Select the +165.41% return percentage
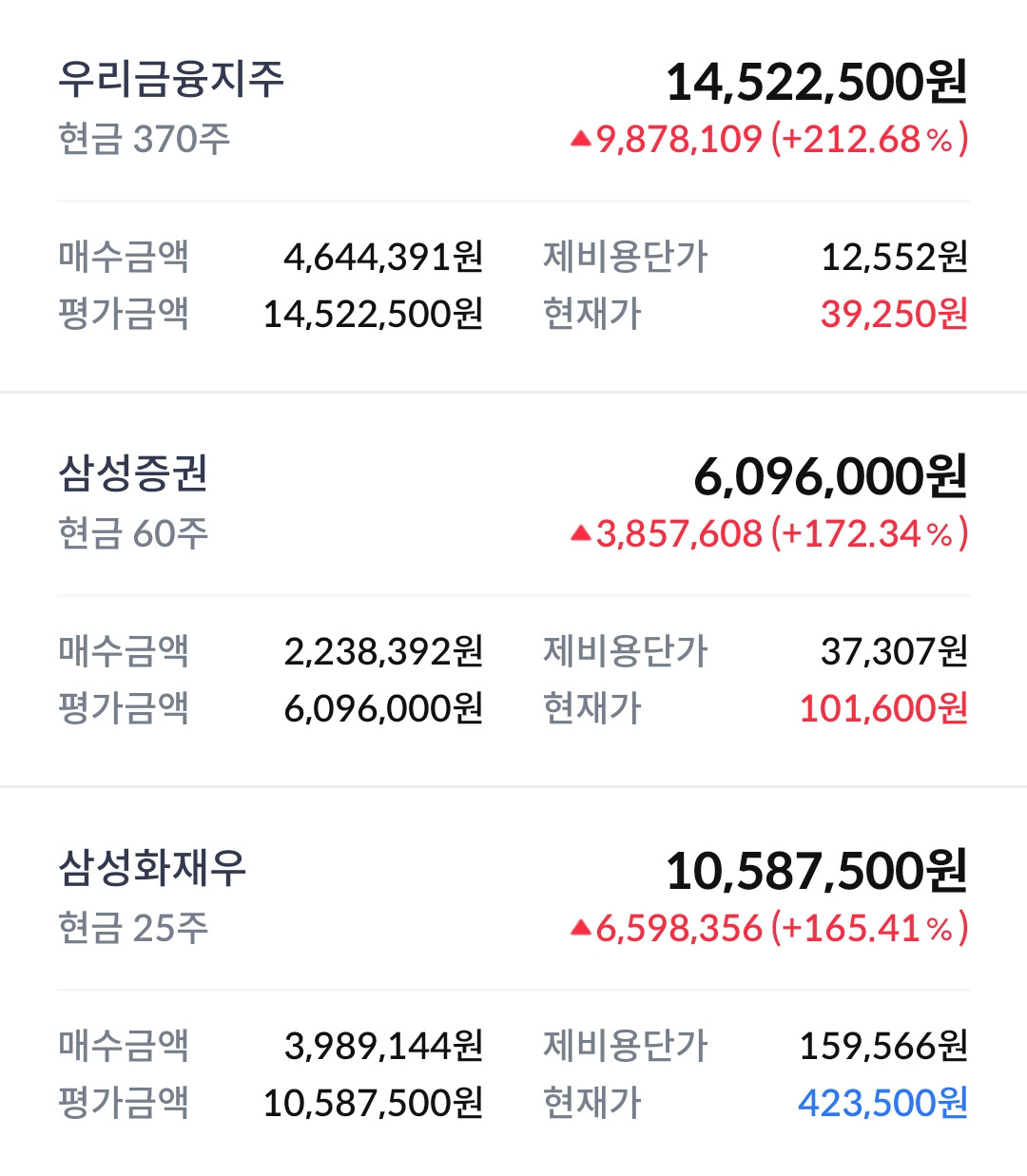This screenshot has height=1176, width=1027. point(869,928)
